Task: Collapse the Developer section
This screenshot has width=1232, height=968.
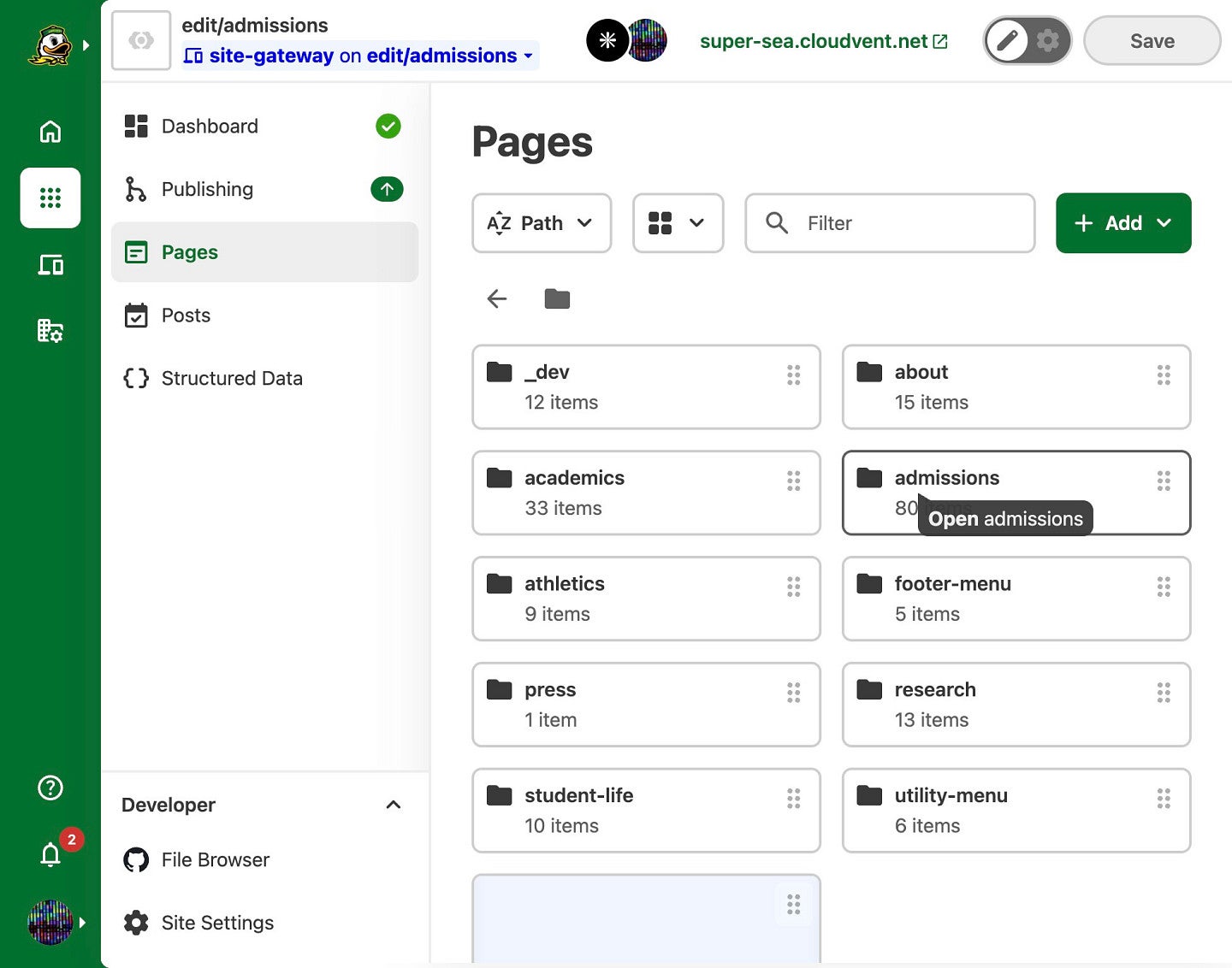Action: (394, 805)
